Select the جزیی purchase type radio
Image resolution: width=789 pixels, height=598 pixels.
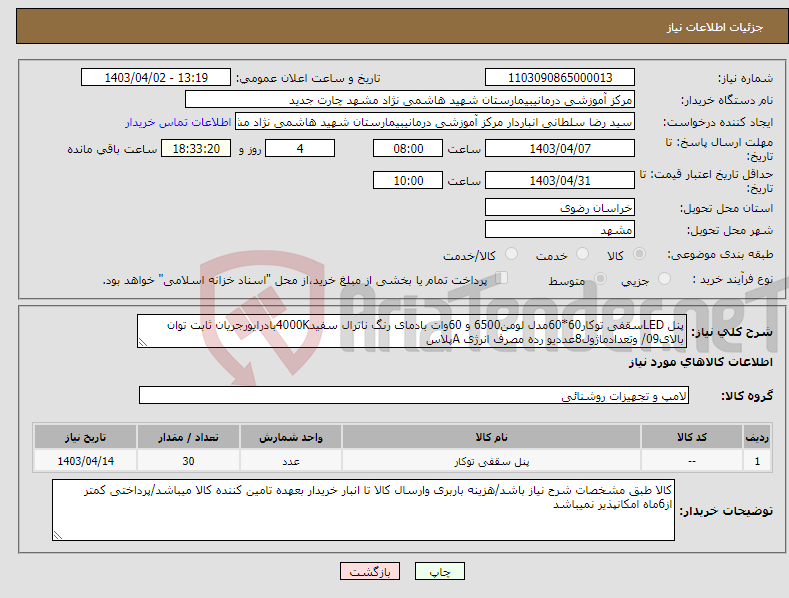coord(664,278)
